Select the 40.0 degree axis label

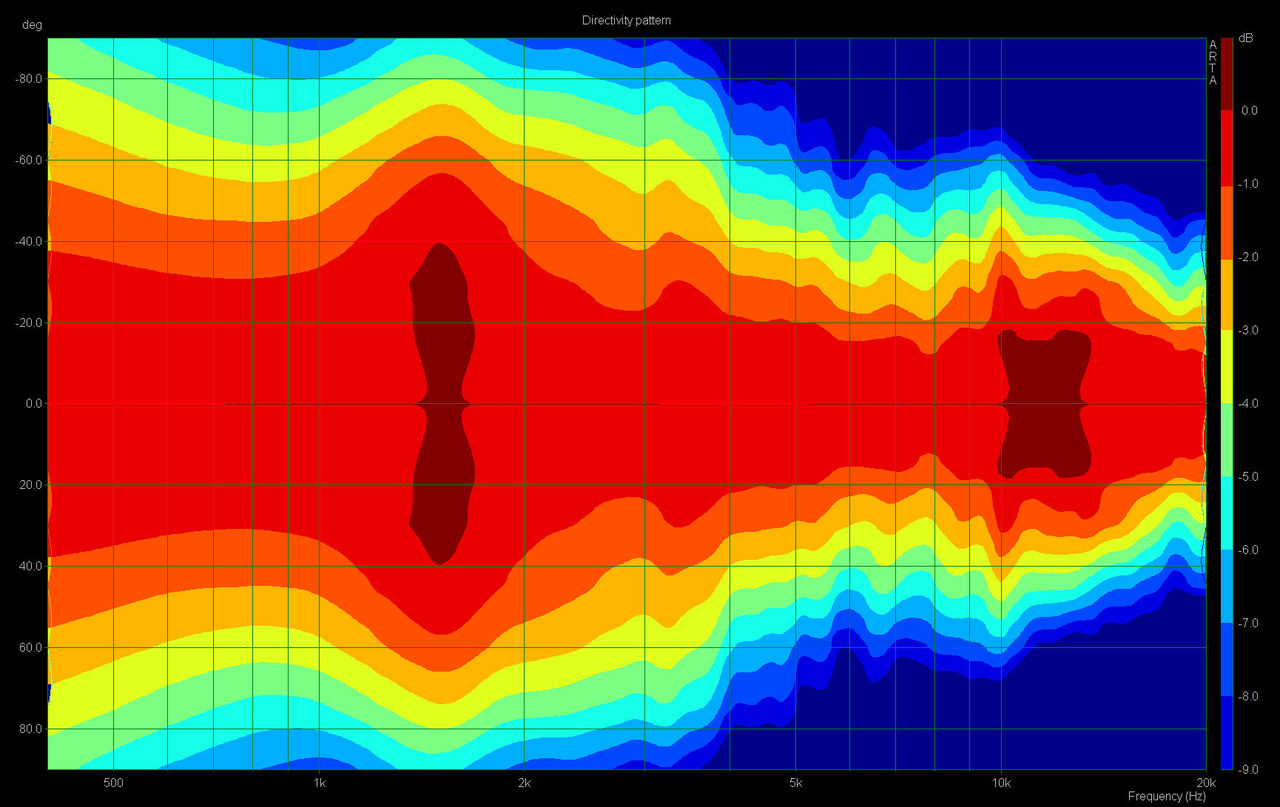(31, 566)
